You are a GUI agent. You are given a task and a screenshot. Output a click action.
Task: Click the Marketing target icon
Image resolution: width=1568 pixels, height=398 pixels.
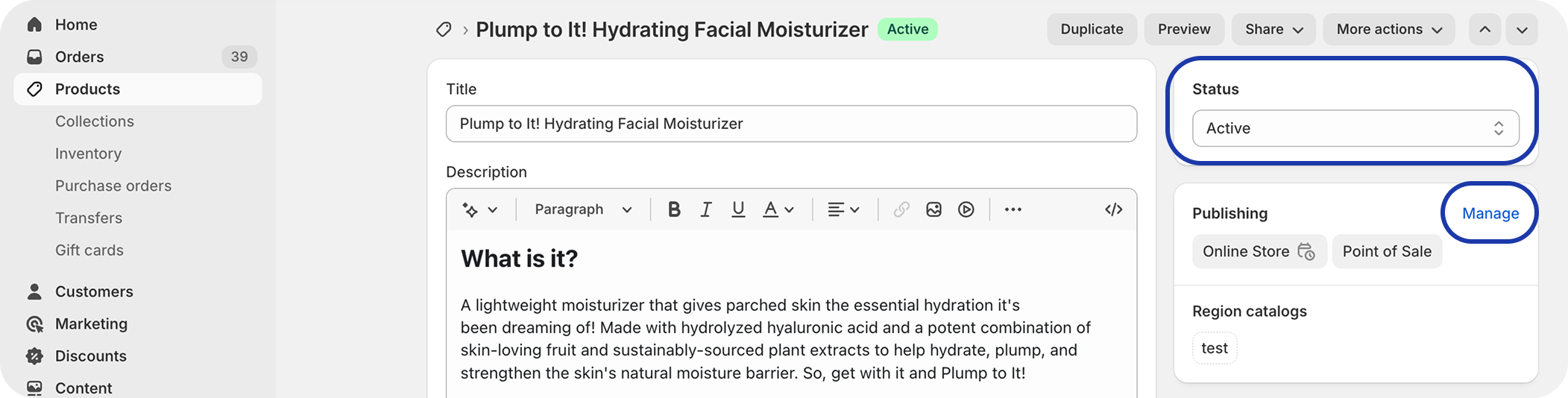click(x=34, y=324)
